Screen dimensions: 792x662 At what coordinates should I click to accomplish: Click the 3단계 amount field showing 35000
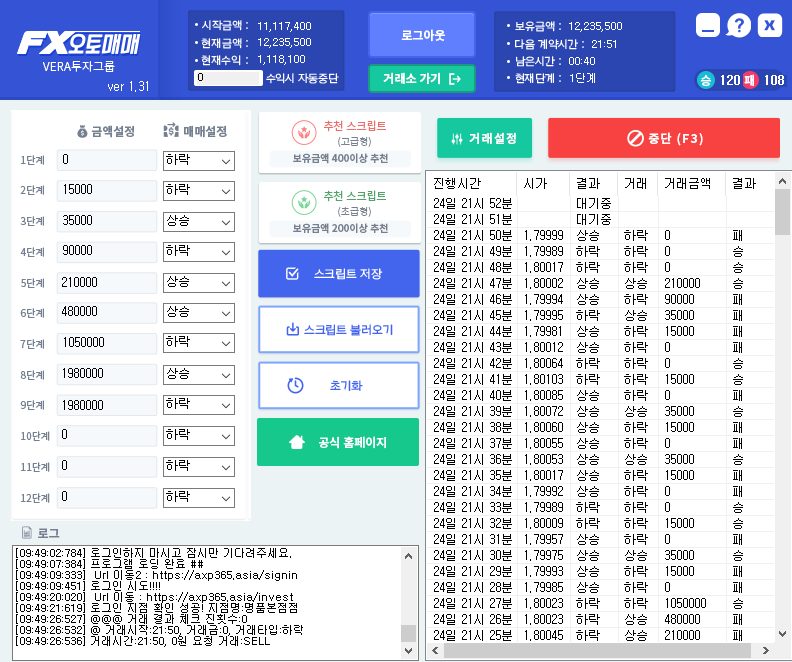(107, 221)
